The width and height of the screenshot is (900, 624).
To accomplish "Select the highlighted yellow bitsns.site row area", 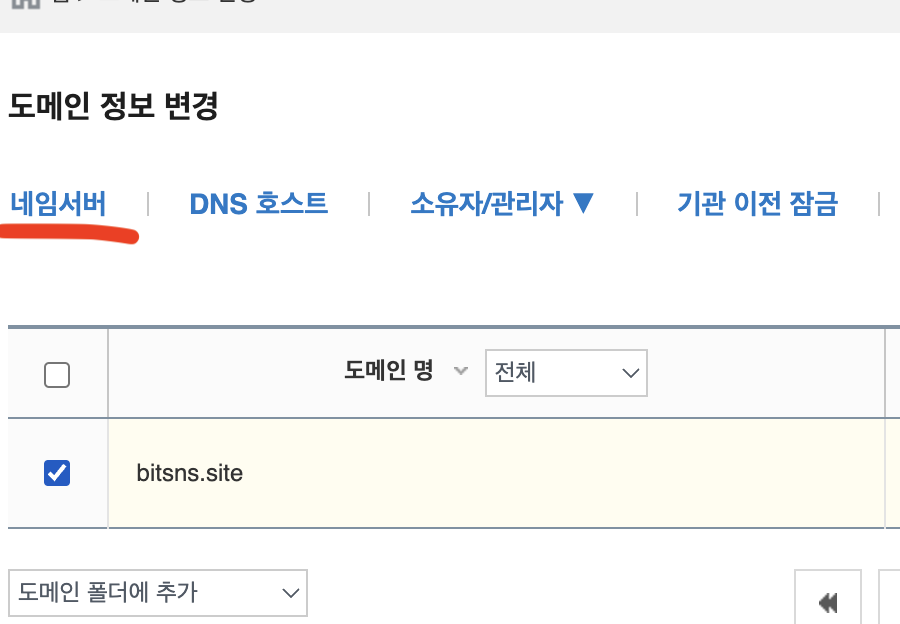I will [x=496, y=473].
